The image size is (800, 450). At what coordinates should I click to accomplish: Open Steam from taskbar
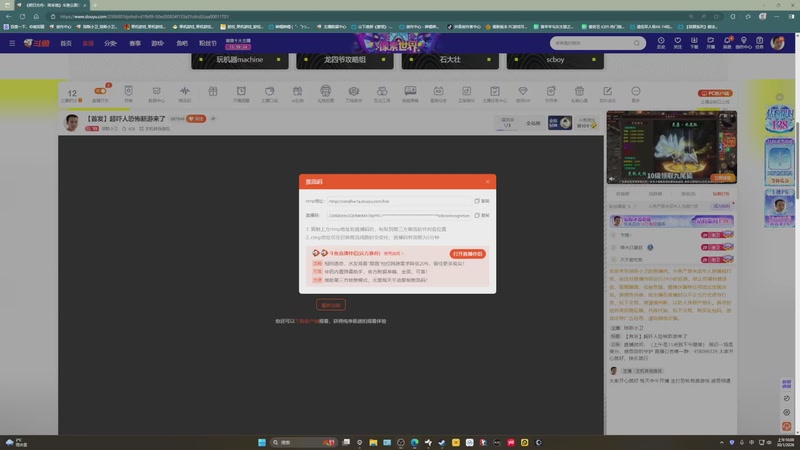tap(442, 442)
